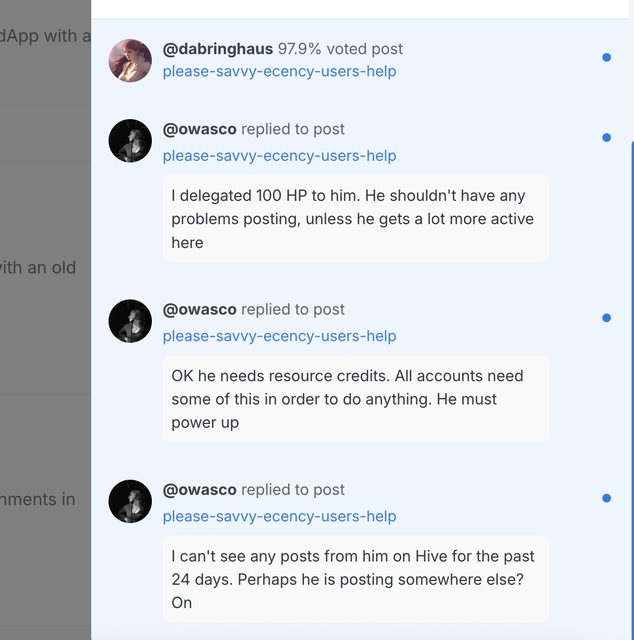Click the "I delegated 100 HP" reply text
Screen dimensions: 634x640
355,219
